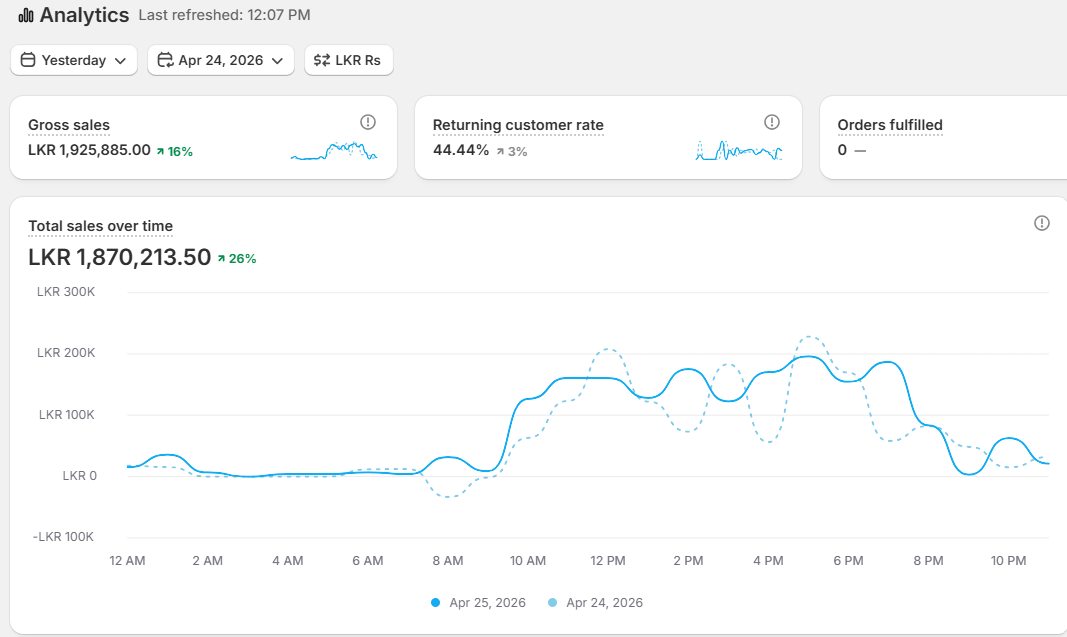Open the Total sales over time report
This screenshot has height=637, width=1067.
(x=100, y=226)
